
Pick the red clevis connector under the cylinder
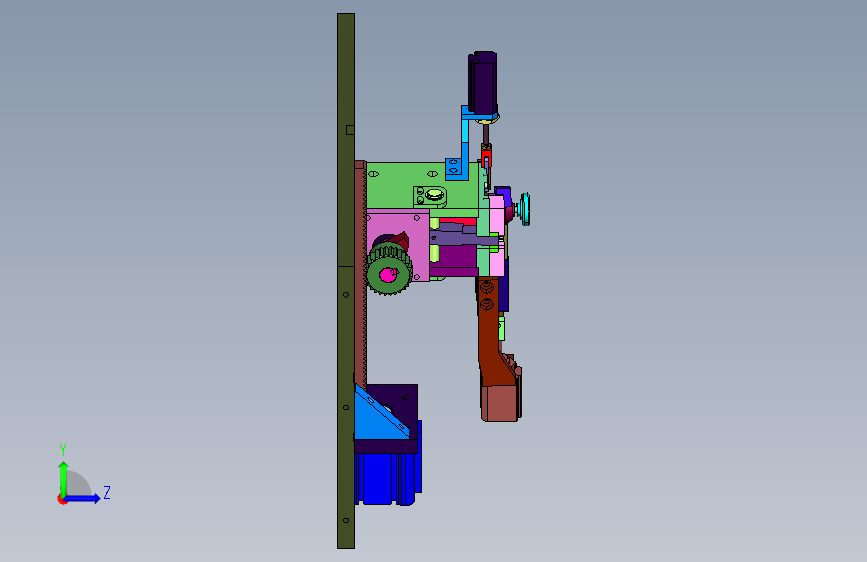[x=486, y=158]
